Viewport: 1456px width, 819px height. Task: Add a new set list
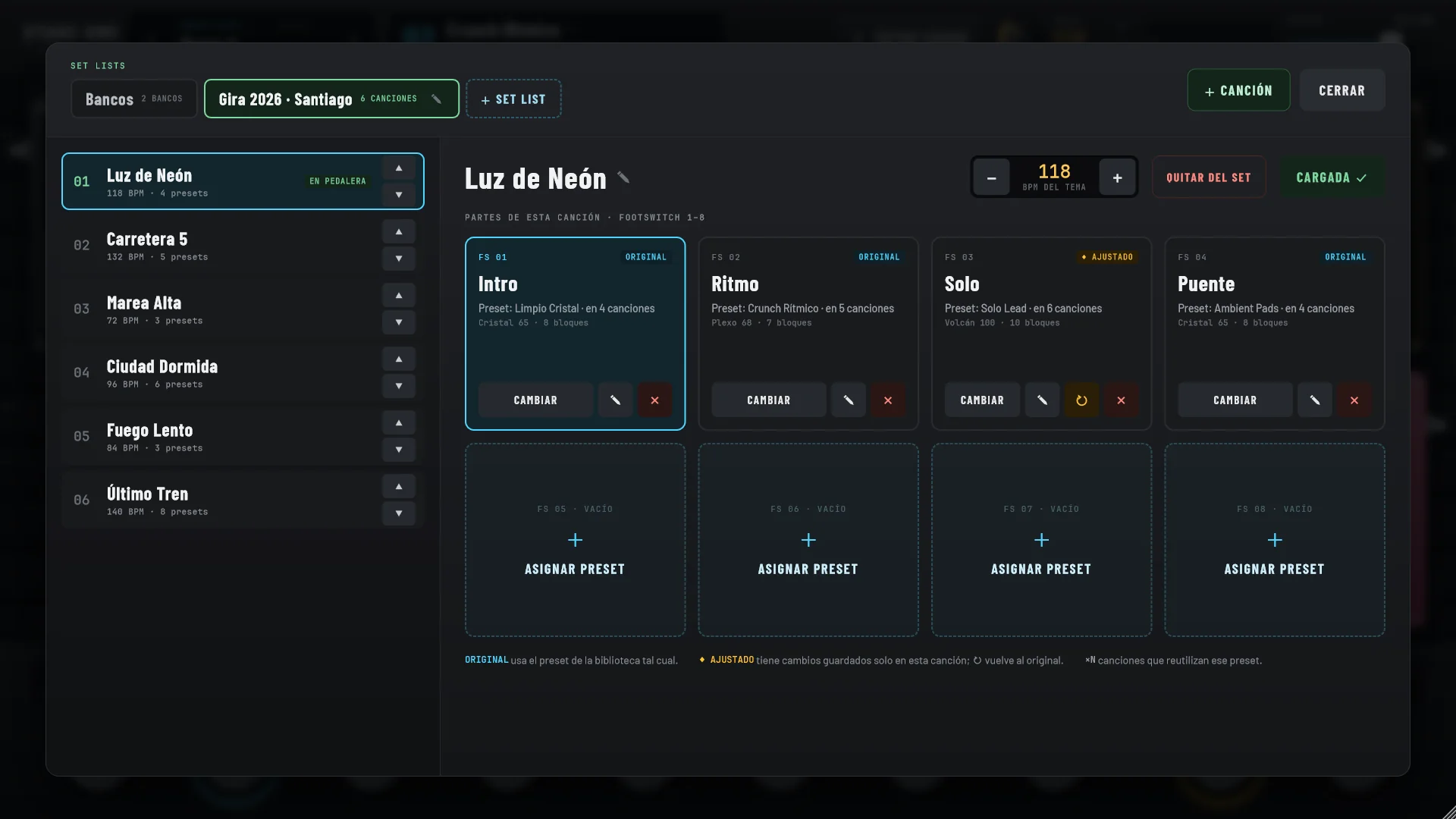(x=513, y=99)
